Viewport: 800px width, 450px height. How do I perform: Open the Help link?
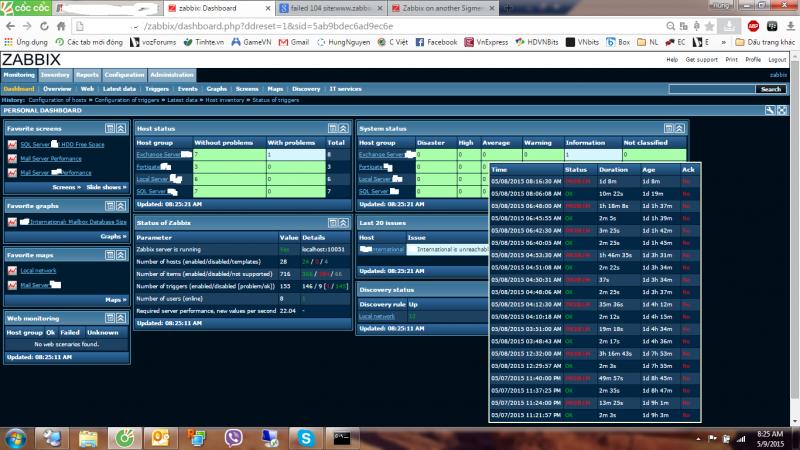click(x=672, y=60)
